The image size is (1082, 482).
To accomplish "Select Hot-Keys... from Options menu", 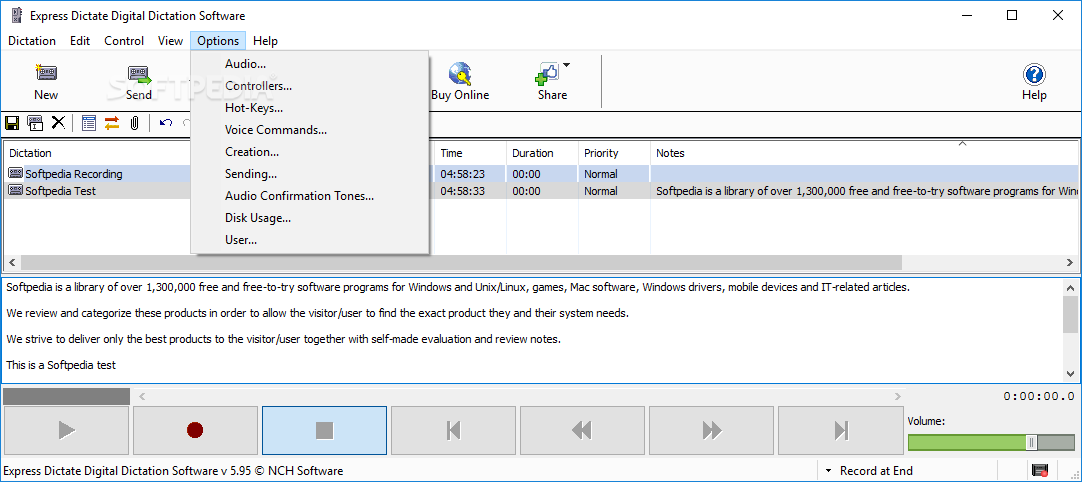I will click(311, 108).
